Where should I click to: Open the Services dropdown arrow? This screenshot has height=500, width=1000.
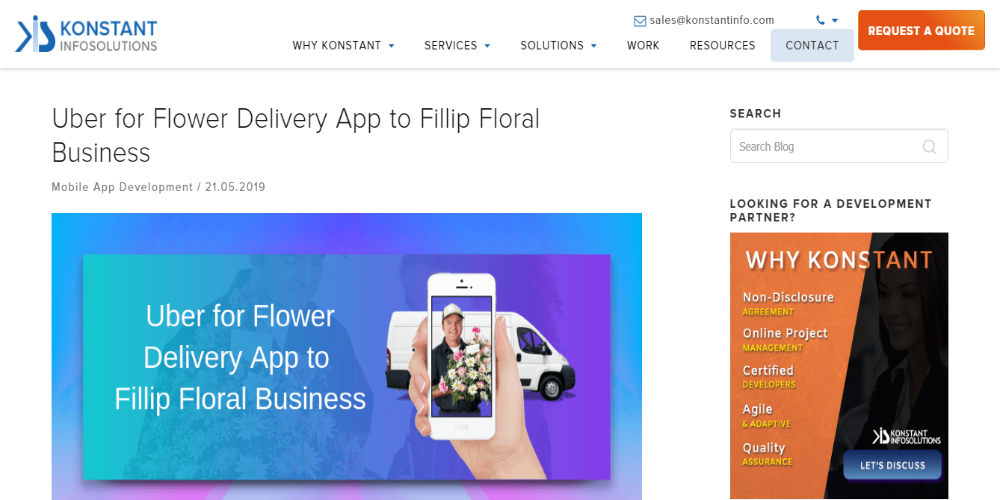click(x=487, y=46)
